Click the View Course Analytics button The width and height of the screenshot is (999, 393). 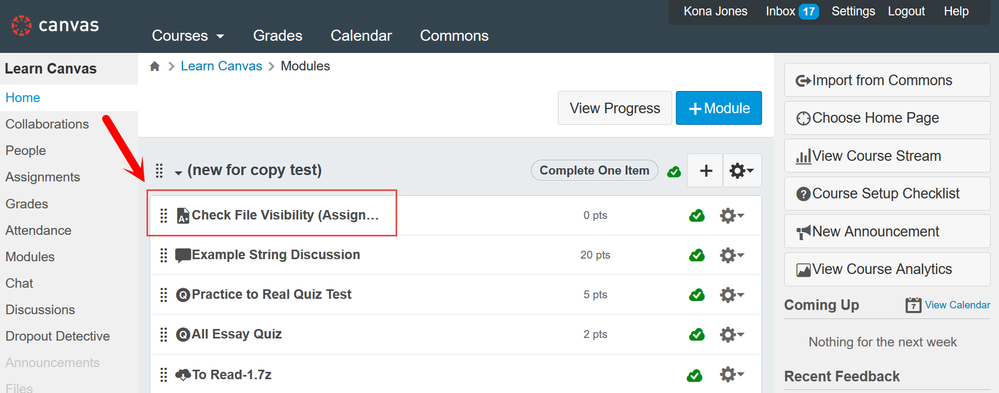point(887,269)
